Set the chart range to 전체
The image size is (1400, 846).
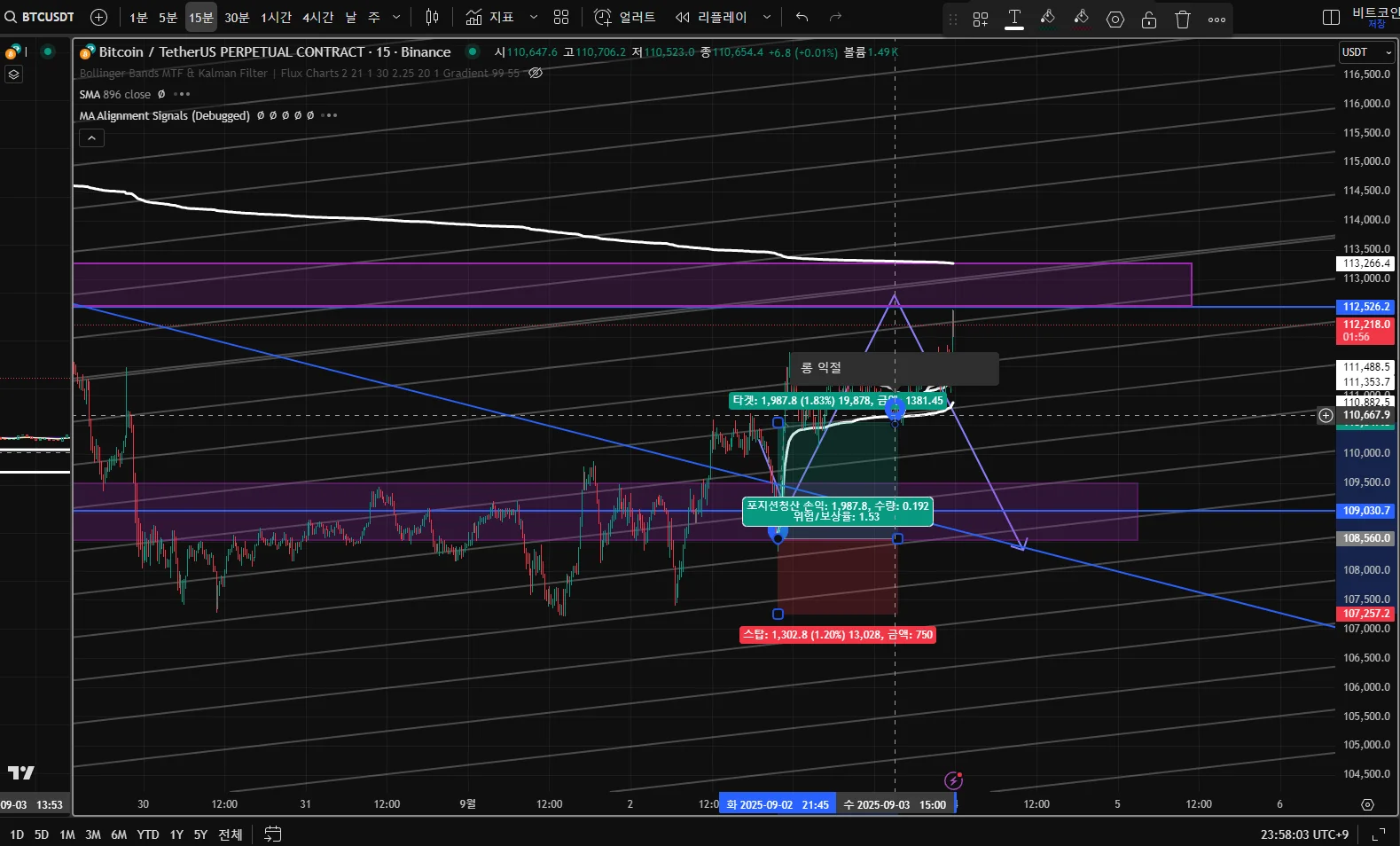coord(231,834)
